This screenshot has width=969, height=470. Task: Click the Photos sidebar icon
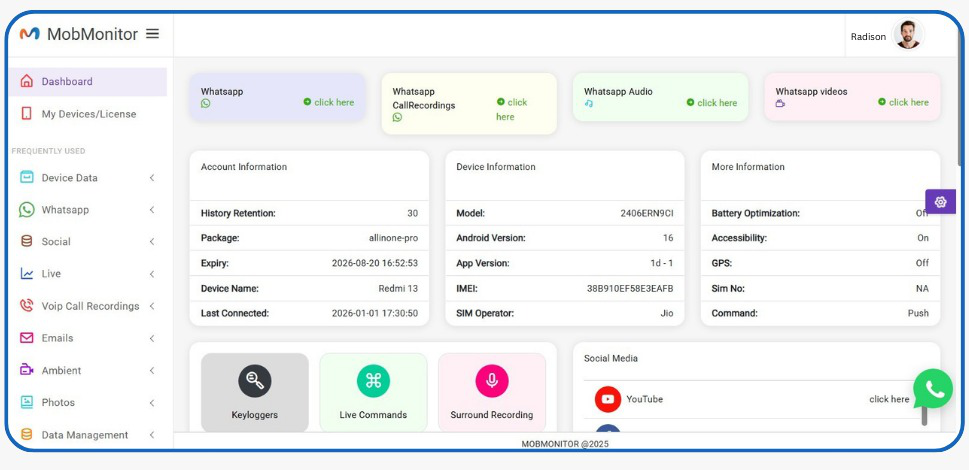point(27,402)
